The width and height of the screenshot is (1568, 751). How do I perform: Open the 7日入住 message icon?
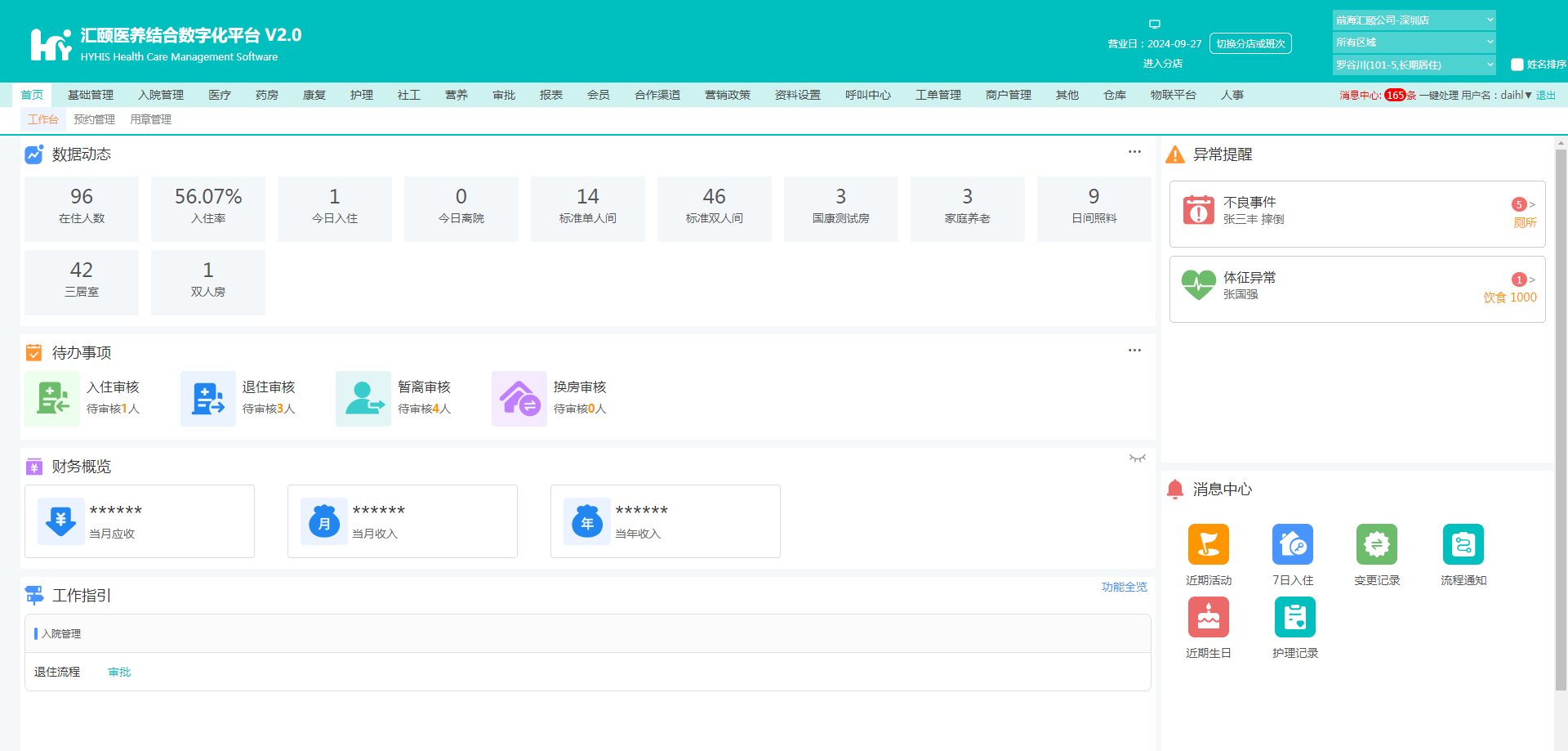click(x=1292, y=544)
